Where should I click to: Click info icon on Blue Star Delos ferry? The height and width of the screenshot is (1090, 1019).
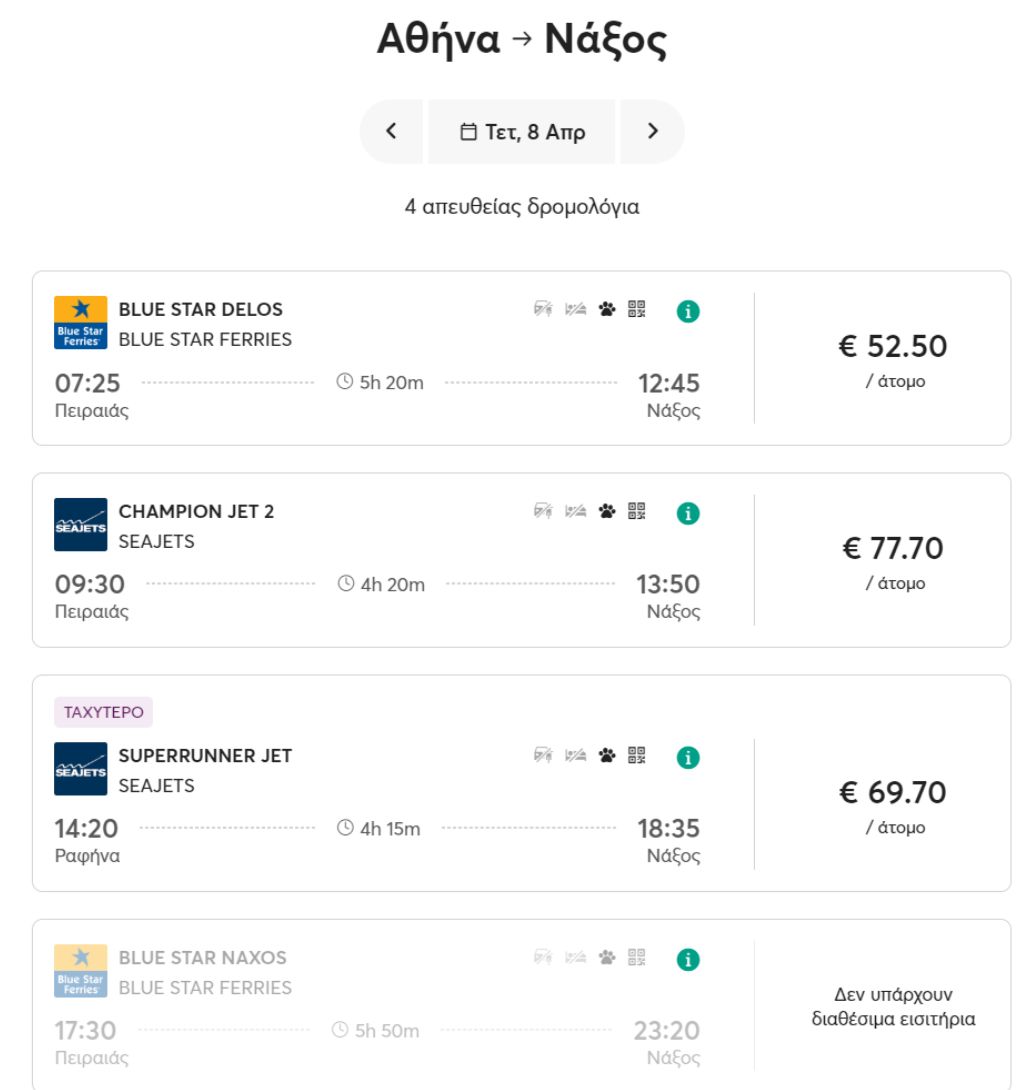click(x=688, y=311)
